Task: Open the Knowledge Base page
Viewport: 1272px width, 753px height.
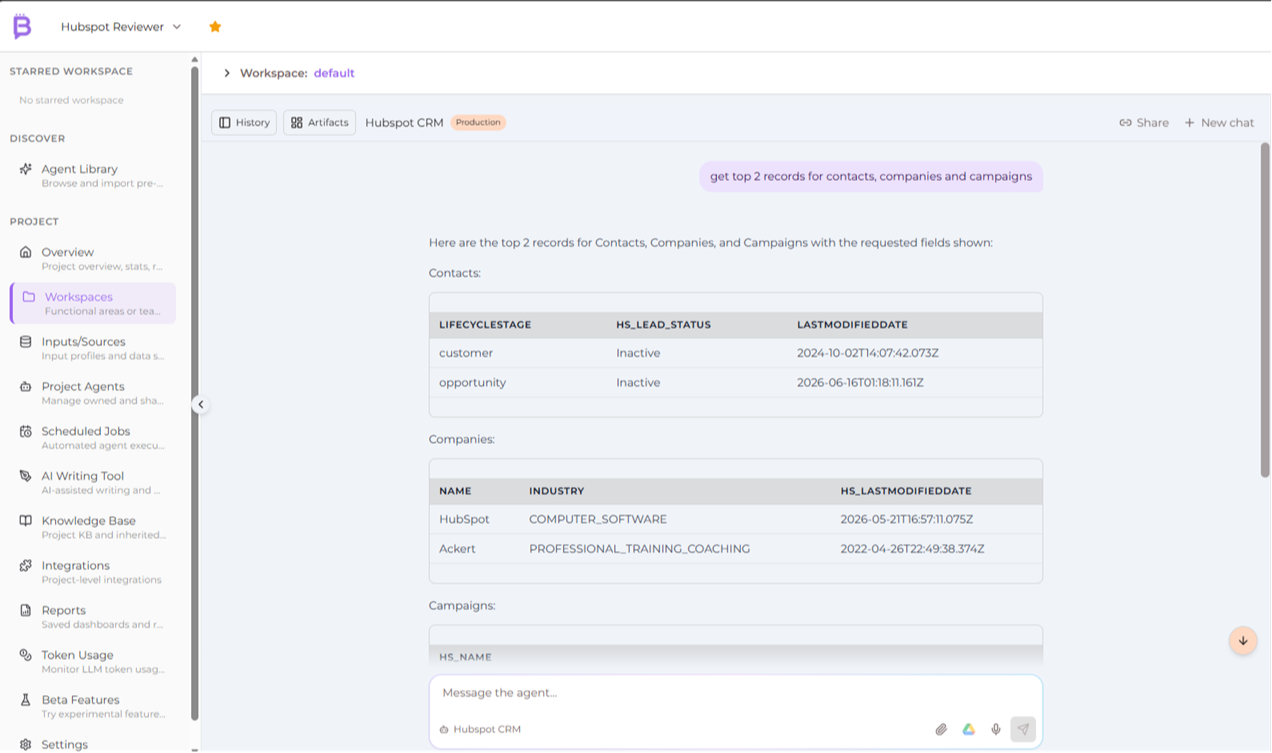Action: [x=95, y=527]
